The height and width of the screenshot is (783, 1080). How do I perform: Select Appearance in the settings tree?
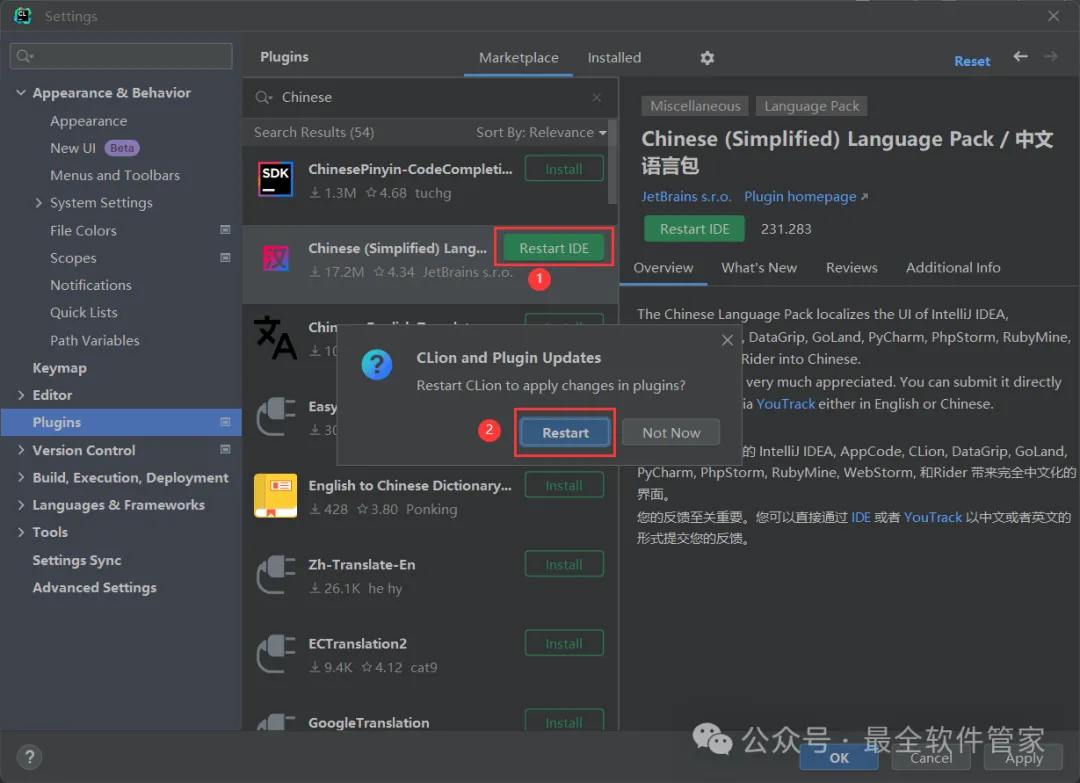(x=88, y=121)
